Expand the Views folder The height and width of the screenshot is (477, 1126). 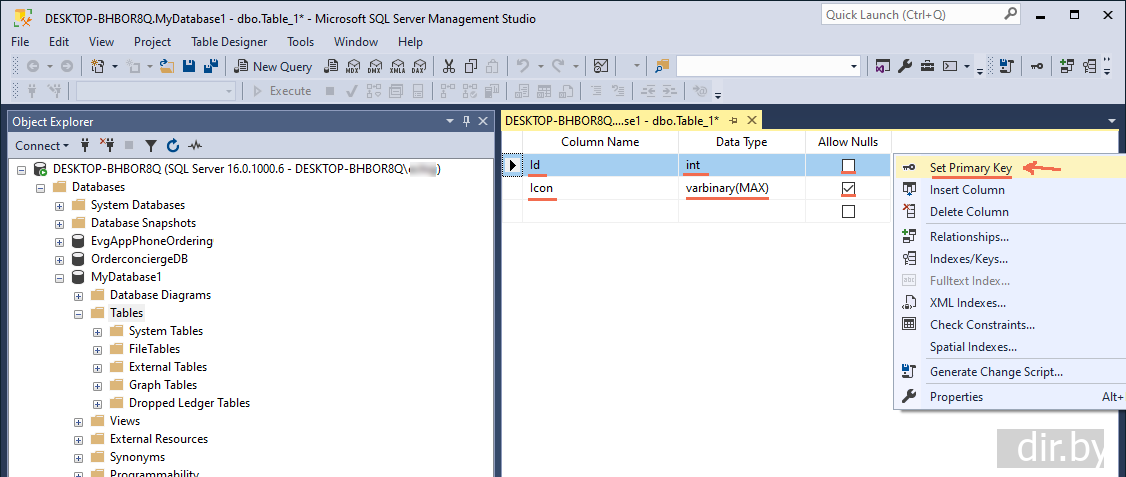coord(78,421)
